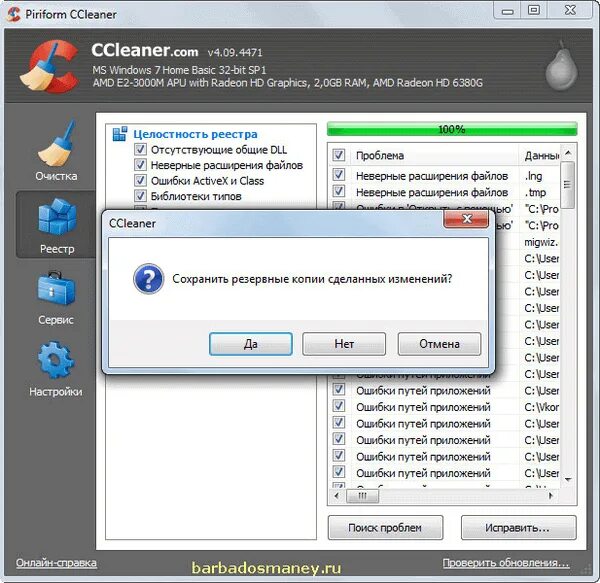Toggle Отсутствующие общие DLL checkbox
The height and width of the screenshot is (583, 600).
click(140, 149)
